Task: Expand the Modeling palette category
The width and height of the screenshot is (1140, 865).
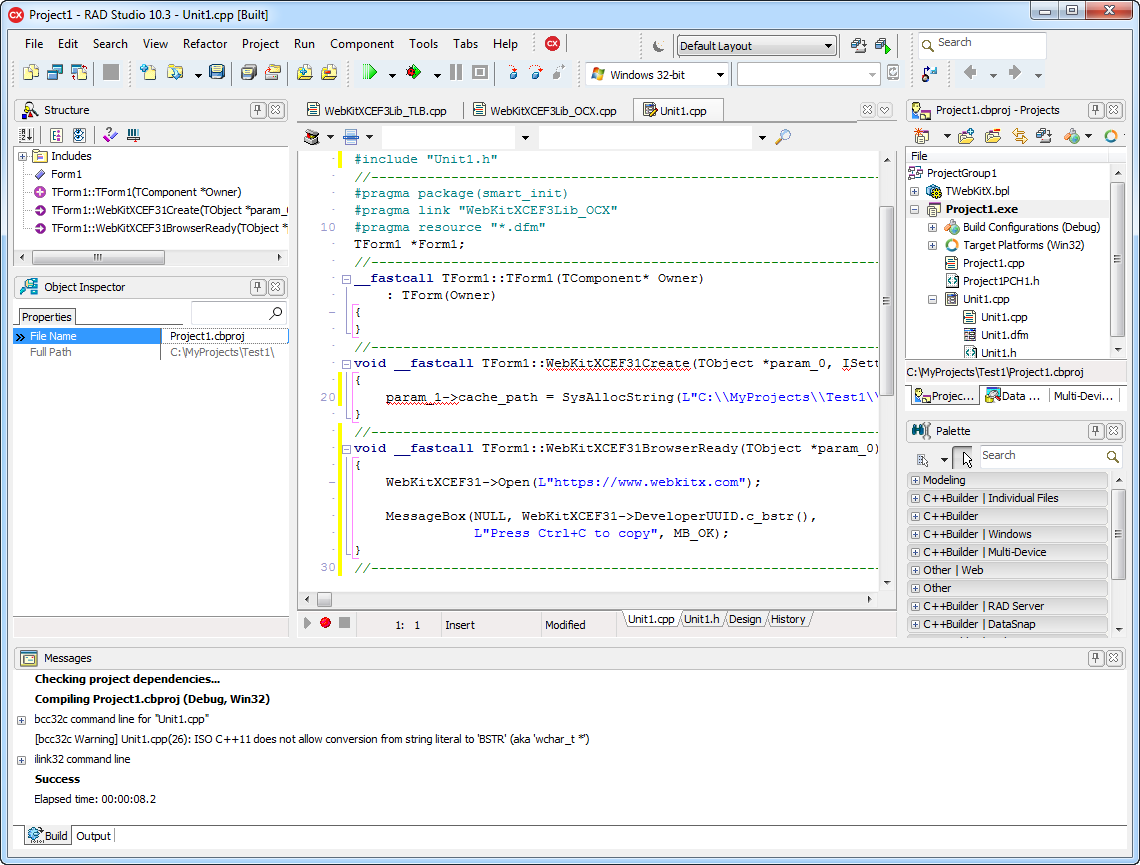Action: click(915, 480)
